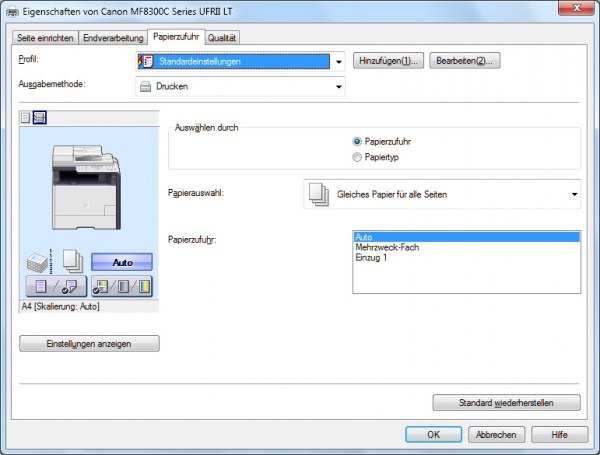Click the Einstellungen anzeigen button
Viewport: 600px width, 455px height.
(x=89, y=343)
